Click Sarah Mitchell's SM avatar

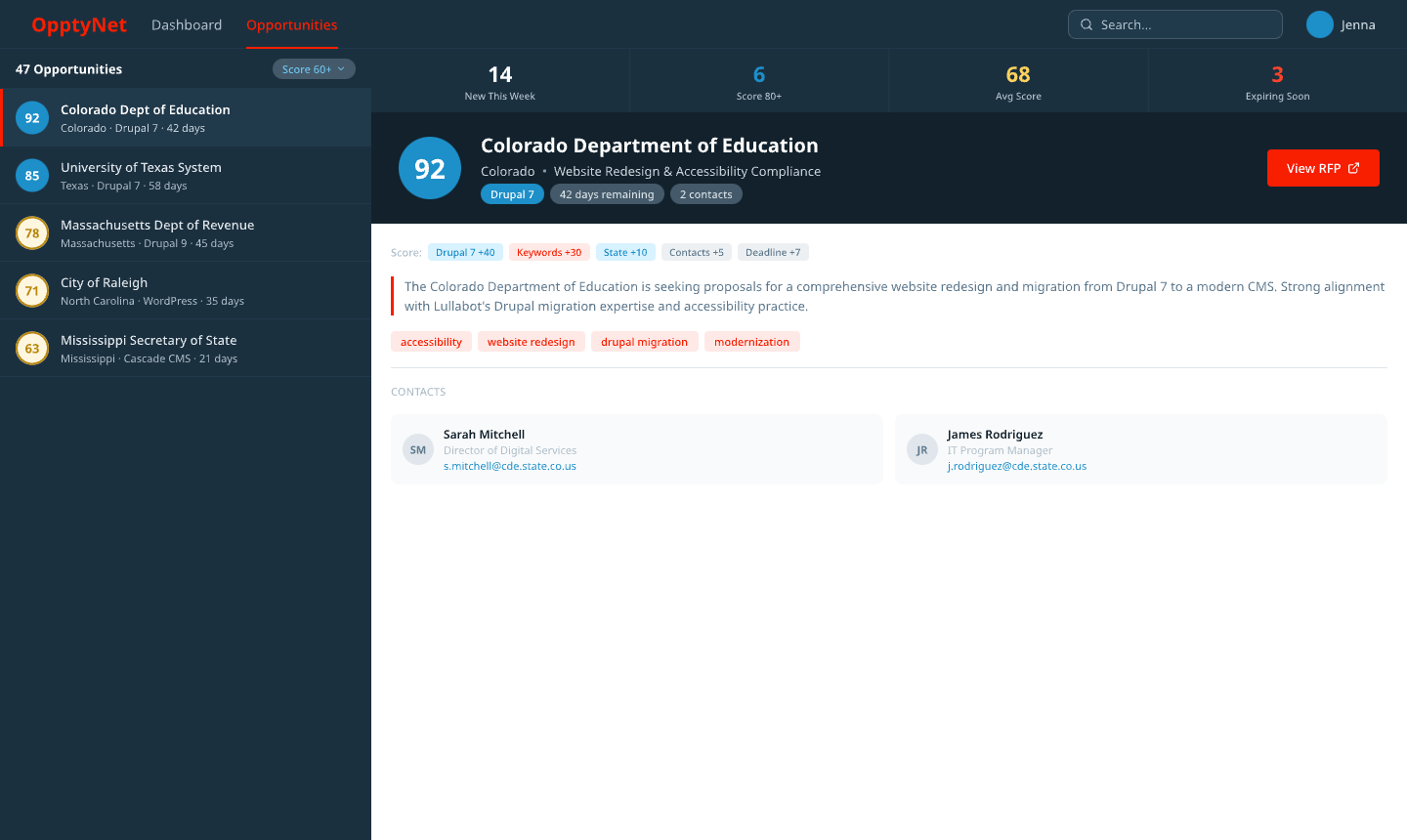[418, 449]
